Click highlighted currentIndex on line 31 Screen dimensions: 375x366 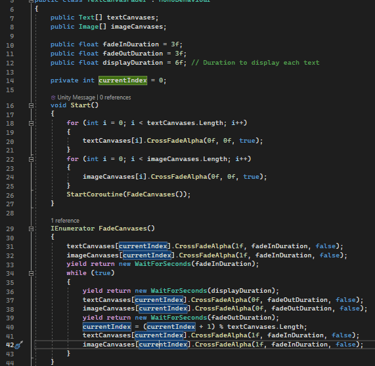pos(143,246)
